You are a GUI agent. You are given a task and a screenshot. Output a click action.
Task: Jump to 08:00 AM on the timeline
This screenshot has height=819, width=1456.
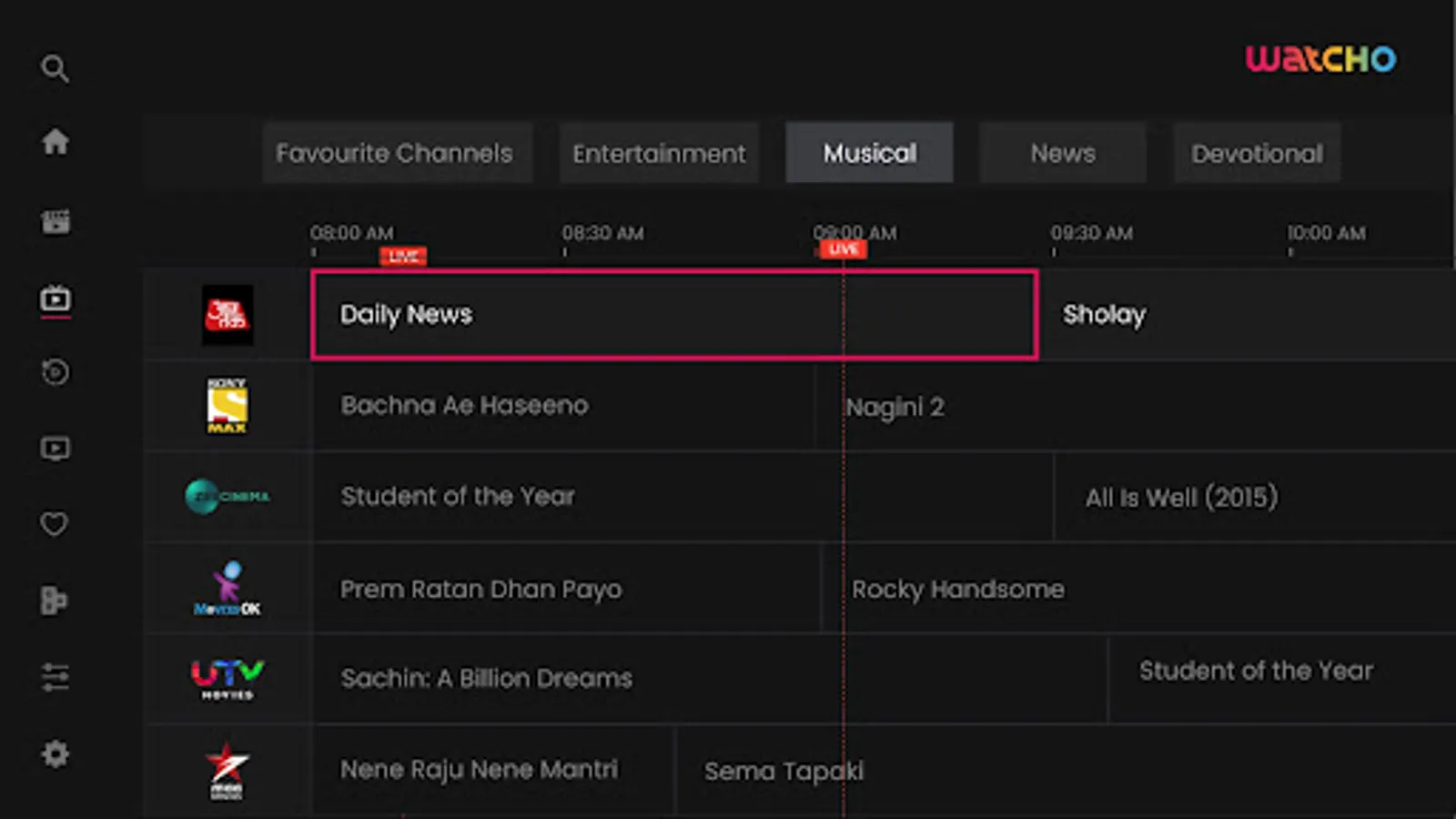(351, 233)
